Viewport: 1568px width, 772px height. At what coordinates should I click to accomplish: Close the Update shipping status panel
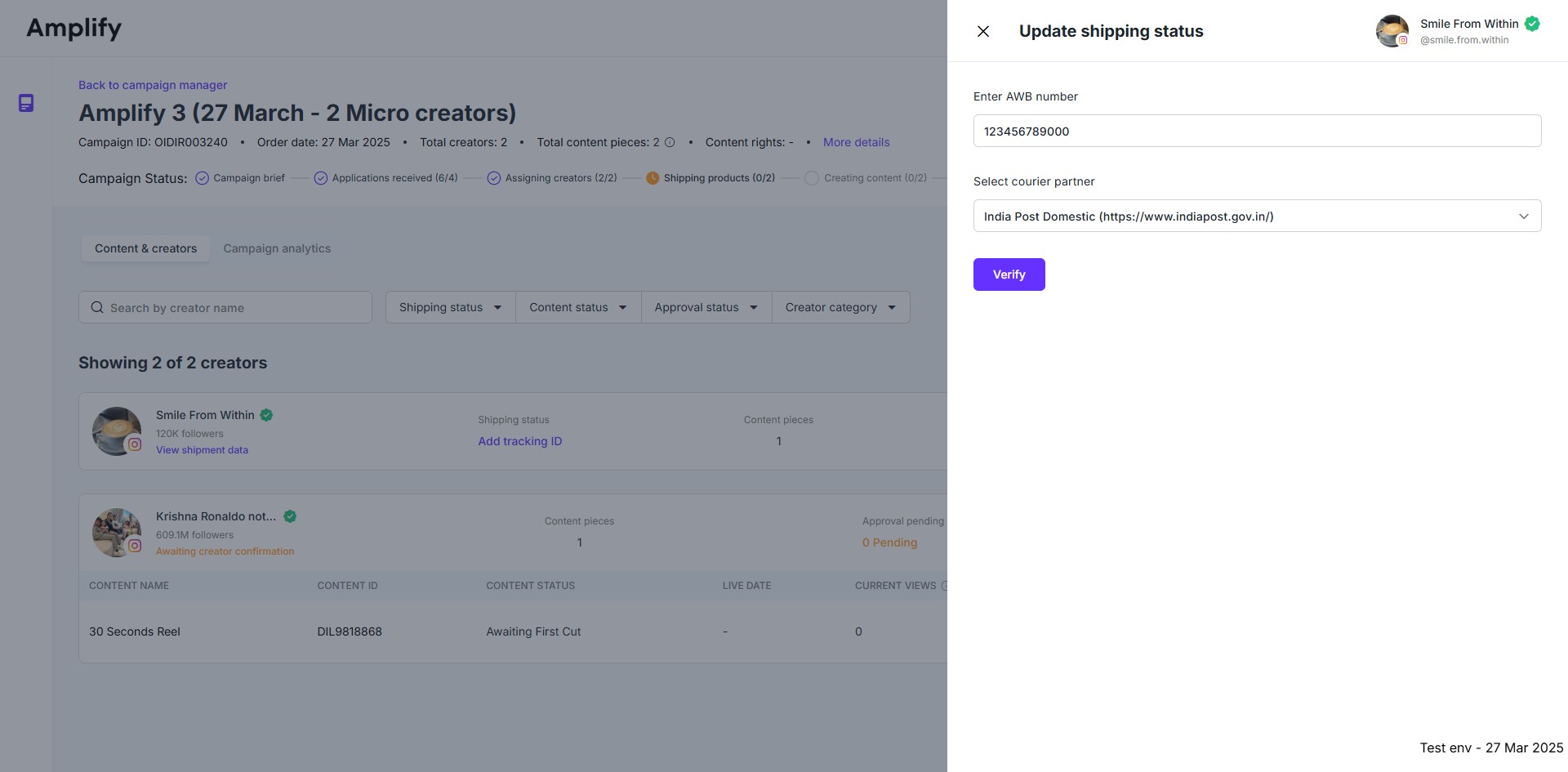coord(983,31)
